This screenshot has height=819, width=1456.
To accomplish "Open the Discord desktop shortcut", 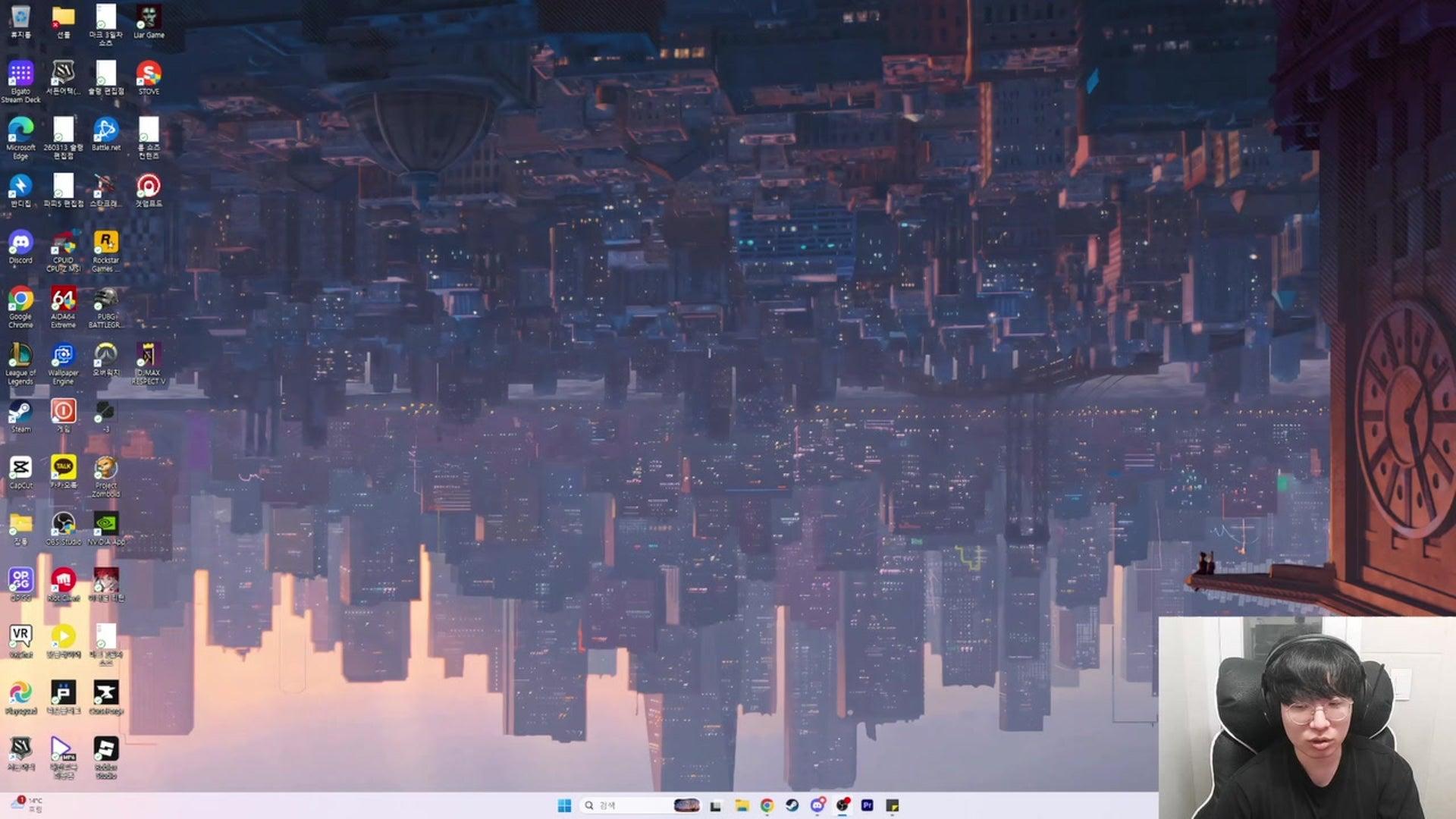I will pyautogui.click(x=20, y=243).
